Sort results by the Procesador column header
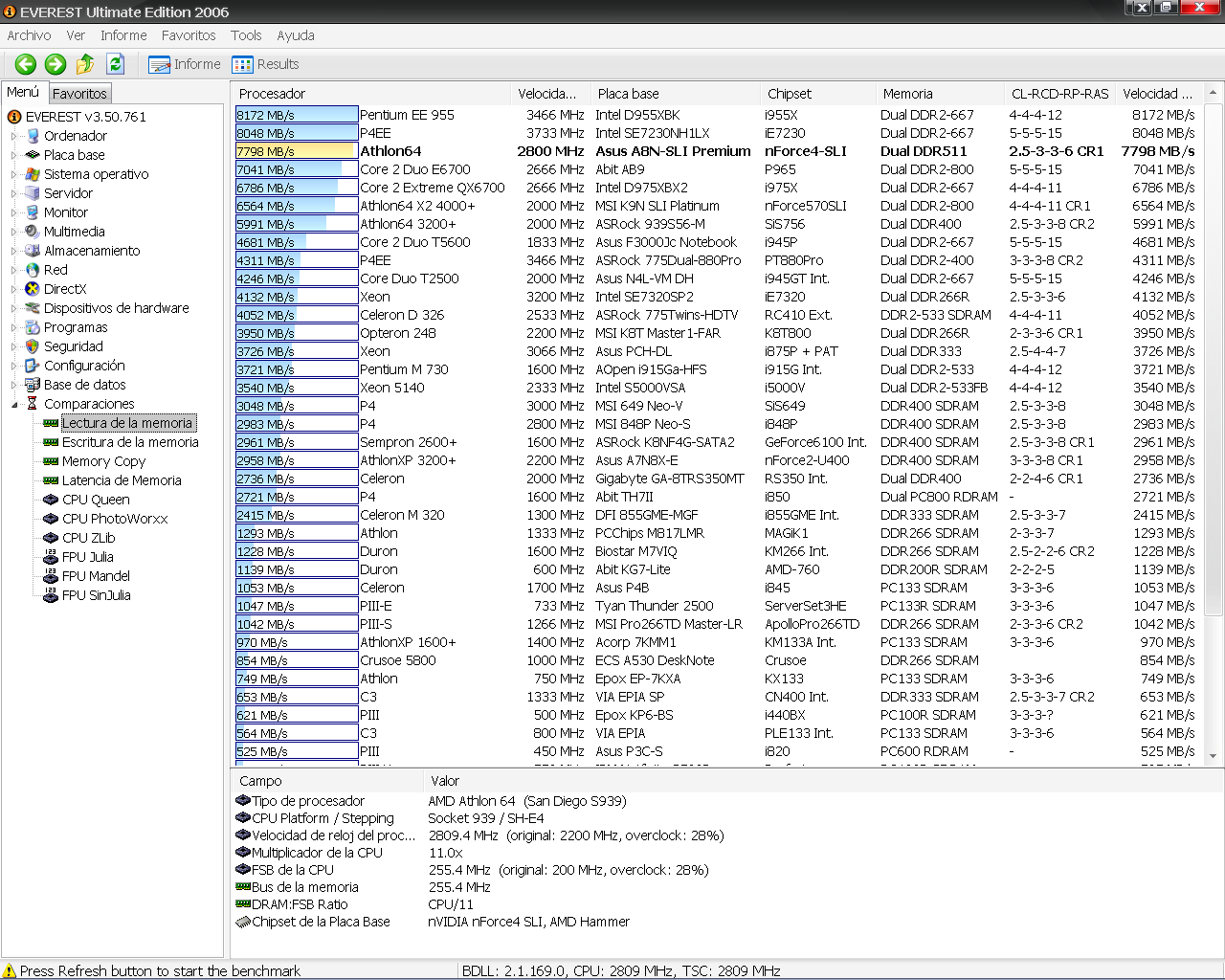Screen dimensions: 1225x980 pos(370,94)
